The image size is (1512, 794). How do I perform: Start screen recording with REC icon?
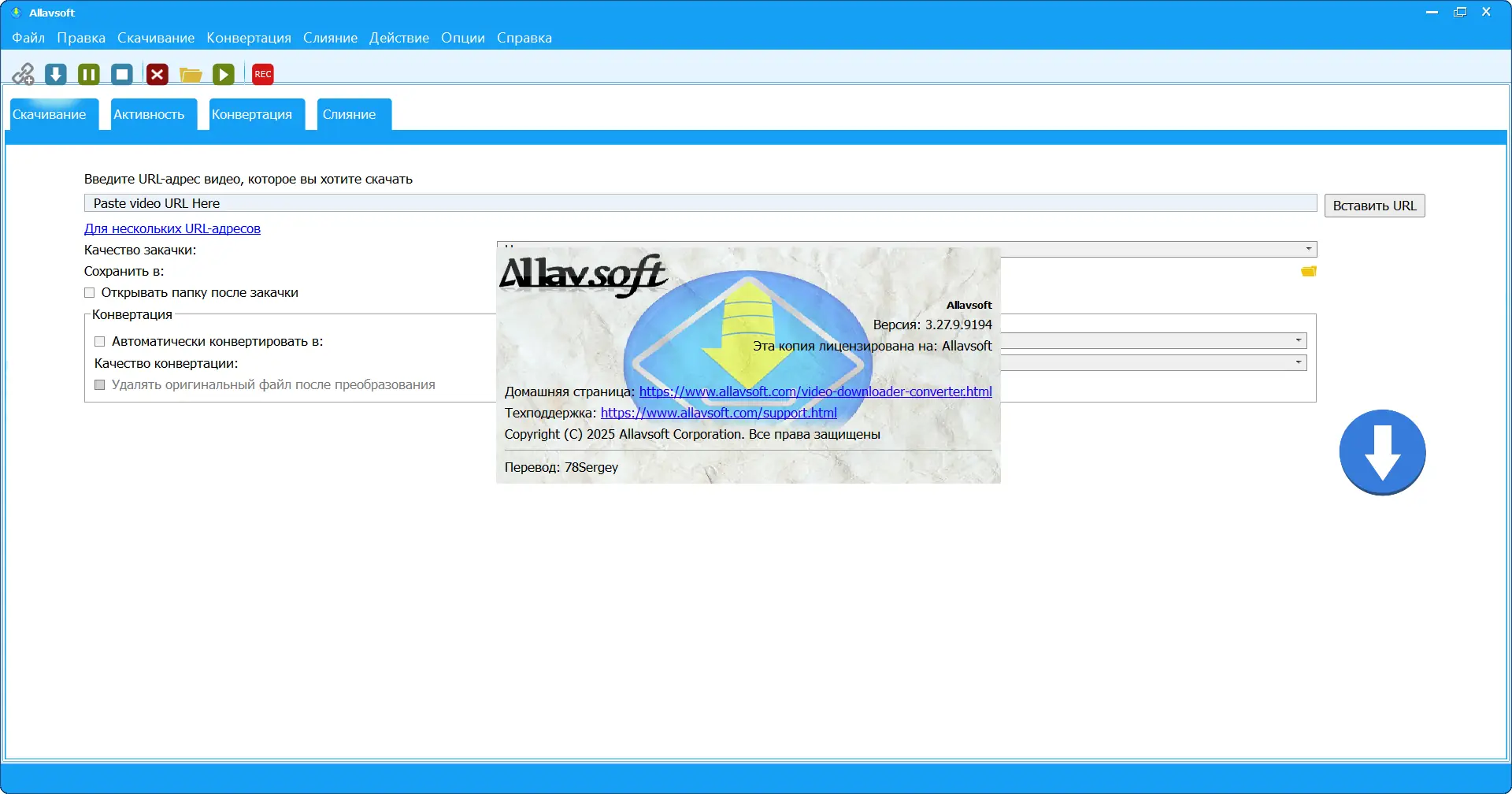(263, 74)
